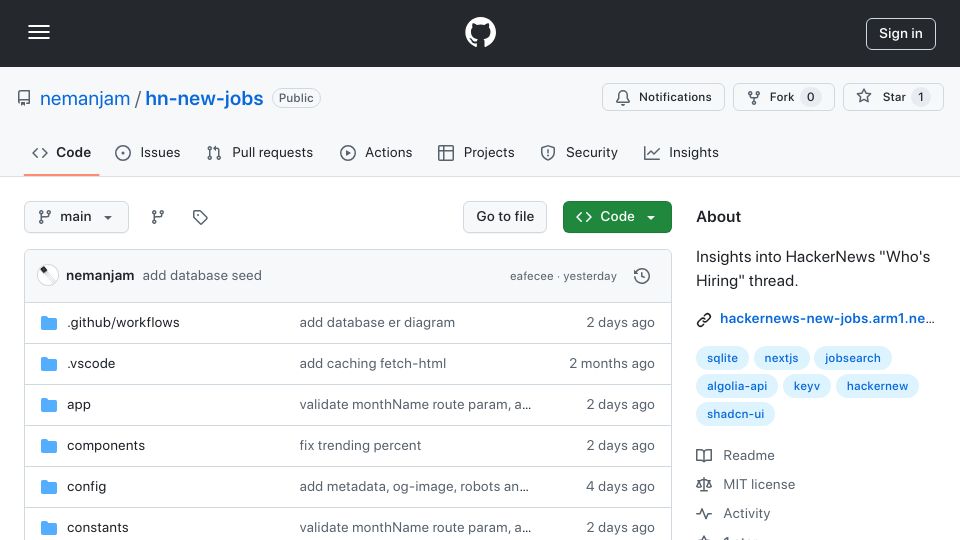Open 'add database er diagram' commit

(x=377, y=323)
